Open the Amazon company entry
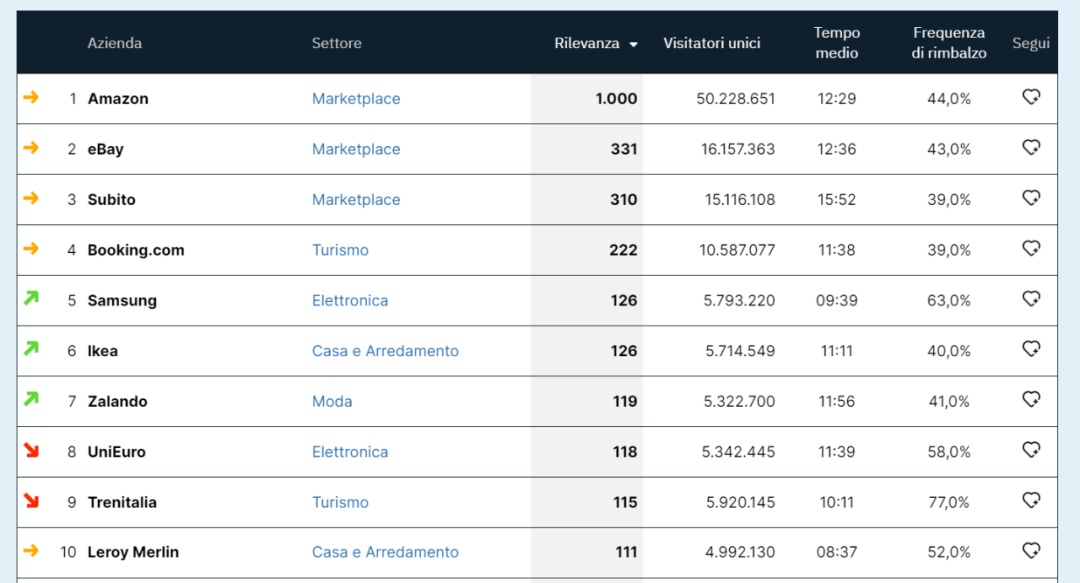The height and width of the screenshot is (583, 1080). tap(118, 99)
